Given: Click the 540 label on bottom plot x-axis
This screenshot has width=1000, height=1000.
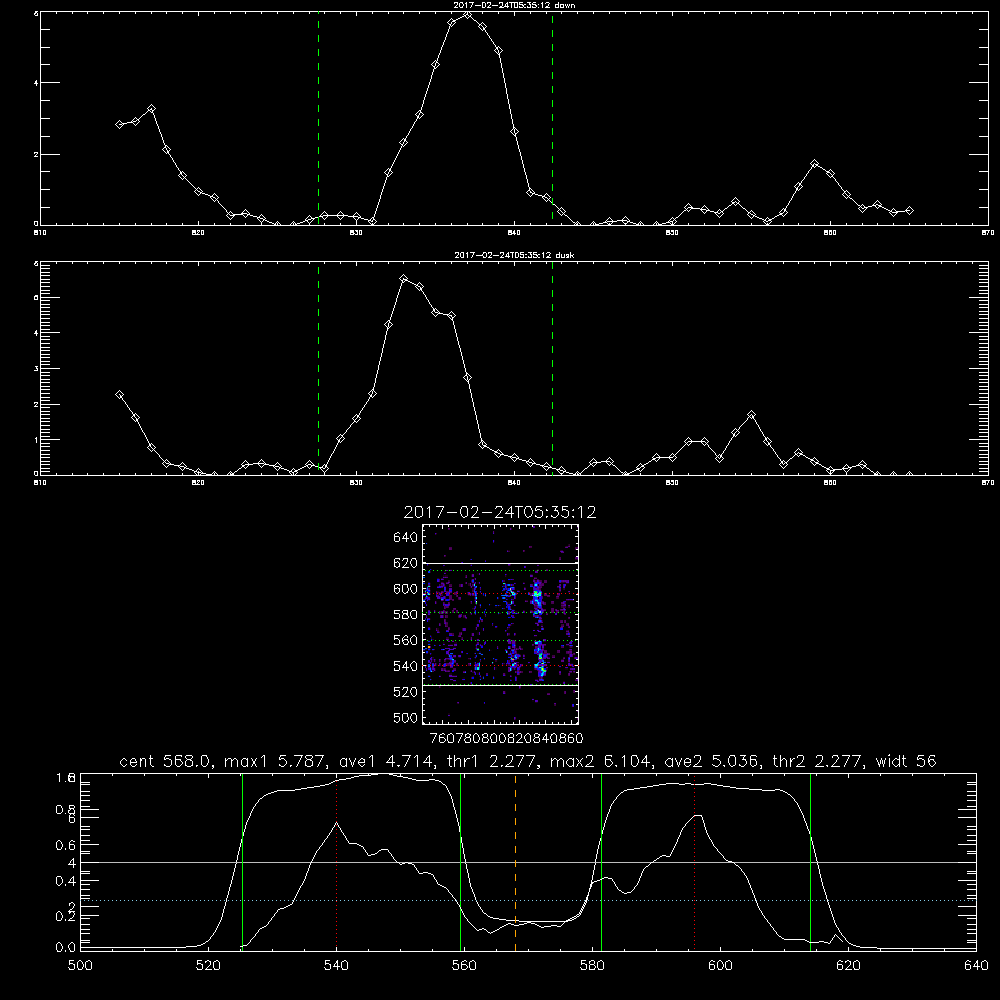Looking at the screenshot, I should click(336, 966).
